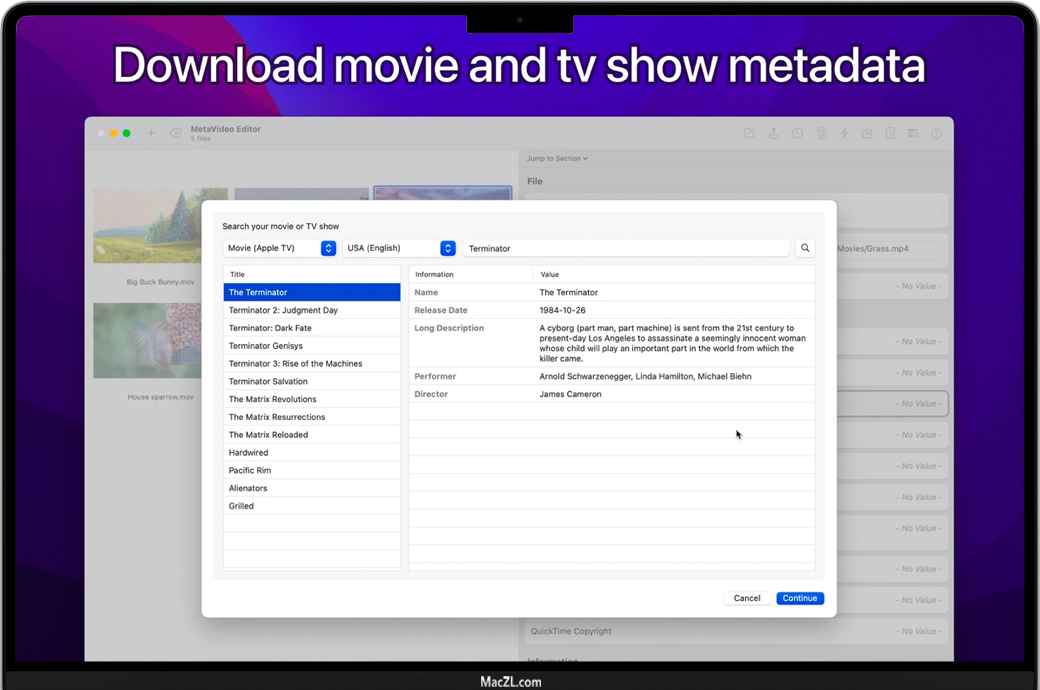1040x690 pixels.
Task: Click the share upload icon in toolbar
Action: tap(773, 133)
